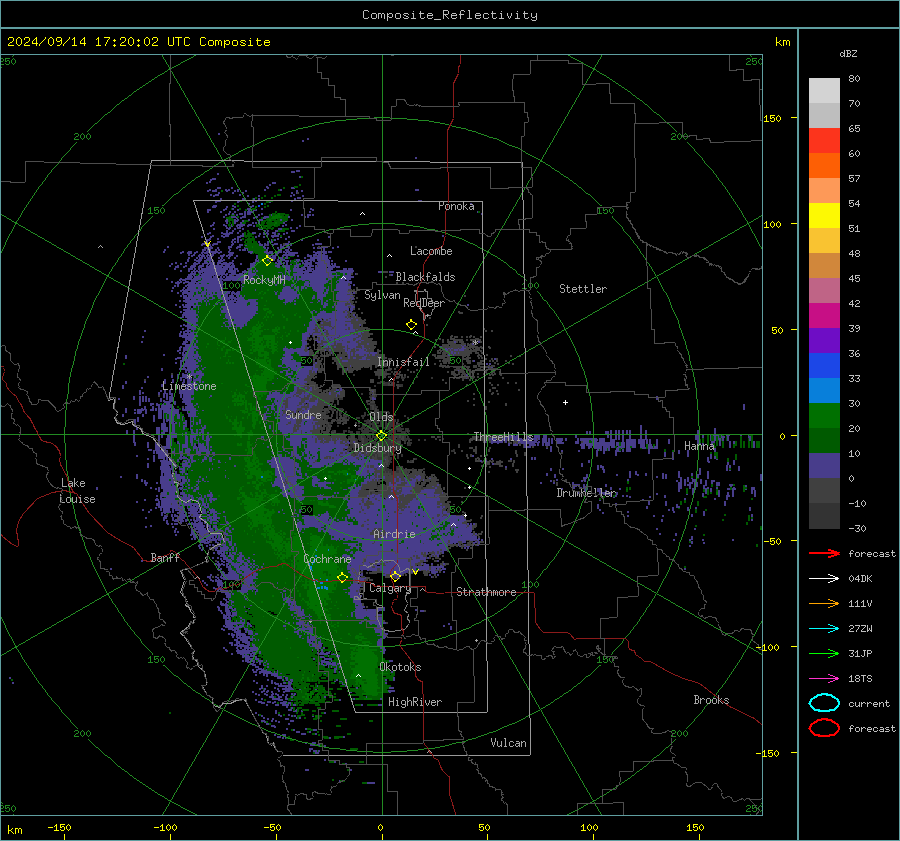This screenshot has width=900, height=841.
Task: Click the Blackfalds label
Action: (425, 277)
